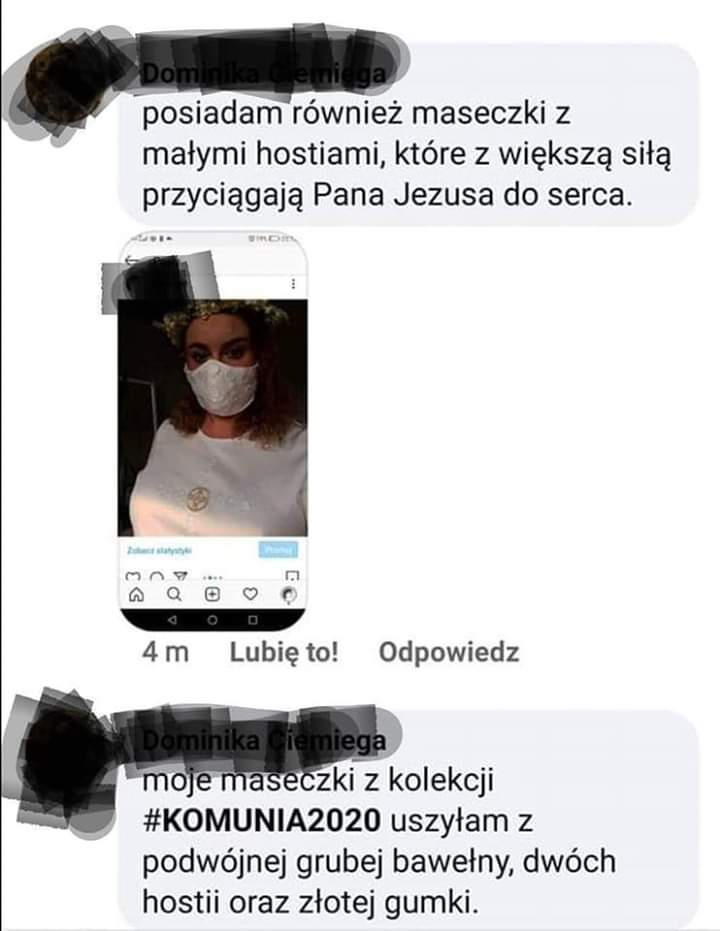720x931 pixels.
Task: Tap the comment bubble icon under photo
Action: [x=157, y=576]
